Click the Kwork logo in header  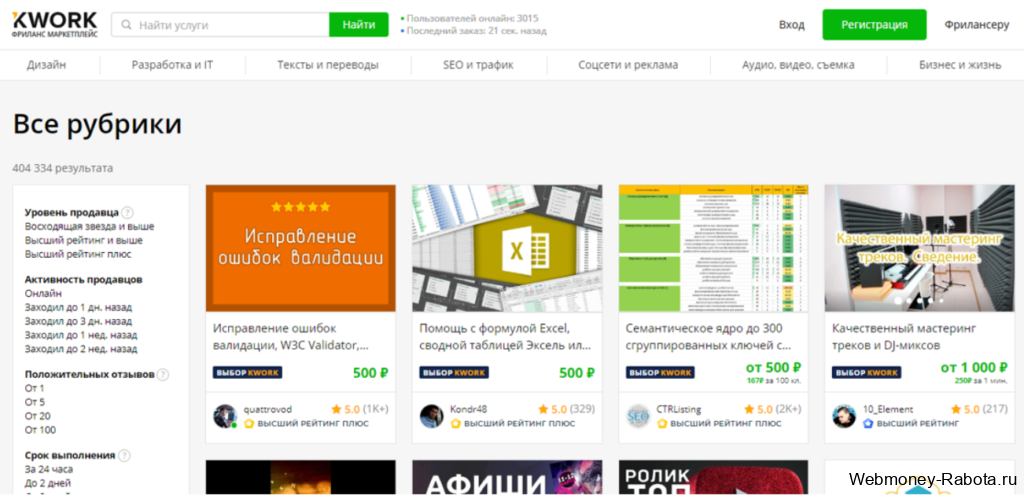[x=55, y=24]
